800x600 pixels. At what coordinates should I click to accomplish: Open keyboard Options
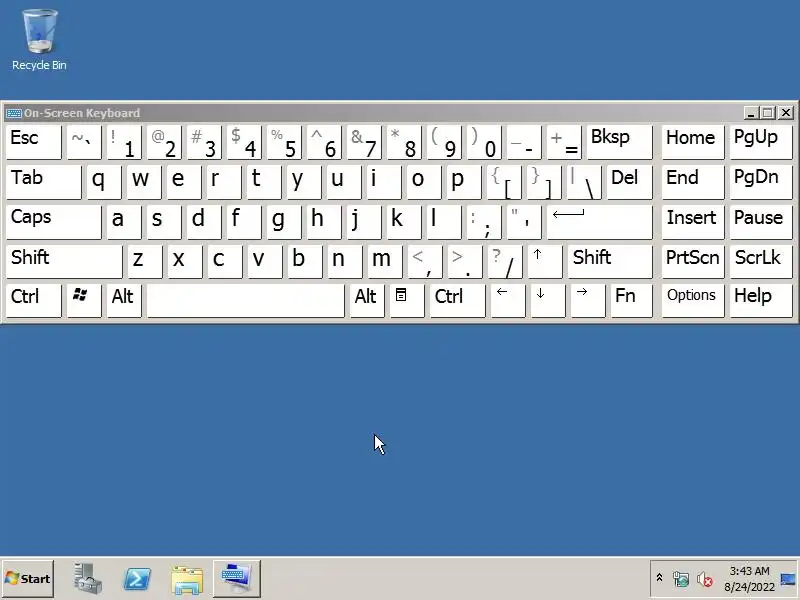click(x=693, y=301)
